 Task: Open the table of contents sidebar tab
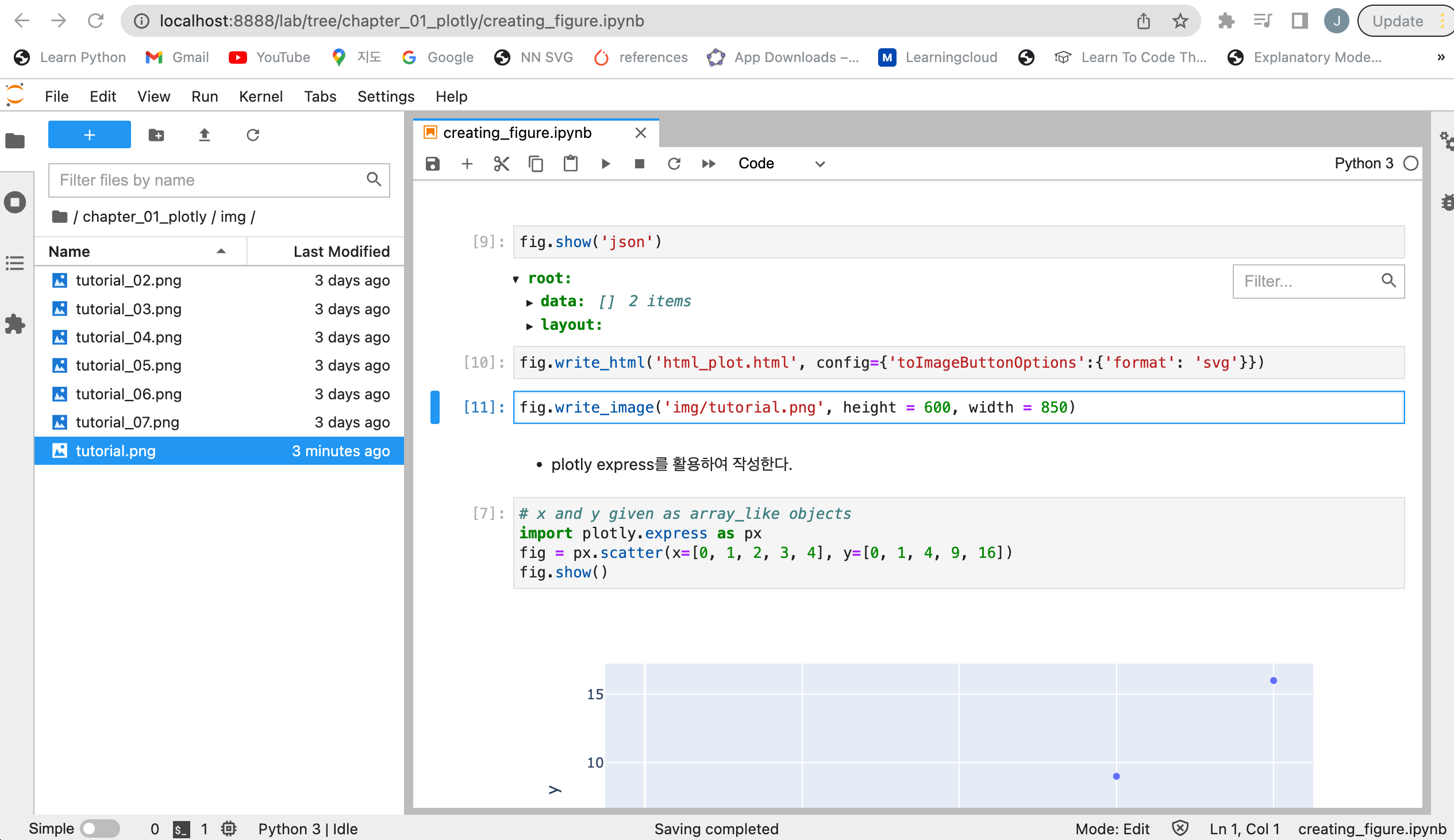click(x=16, y=263)
